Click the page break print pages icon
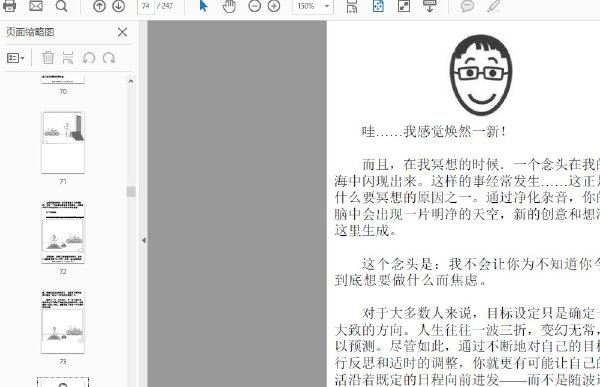The height and width of the screenshot is (387, 600). 68,58
